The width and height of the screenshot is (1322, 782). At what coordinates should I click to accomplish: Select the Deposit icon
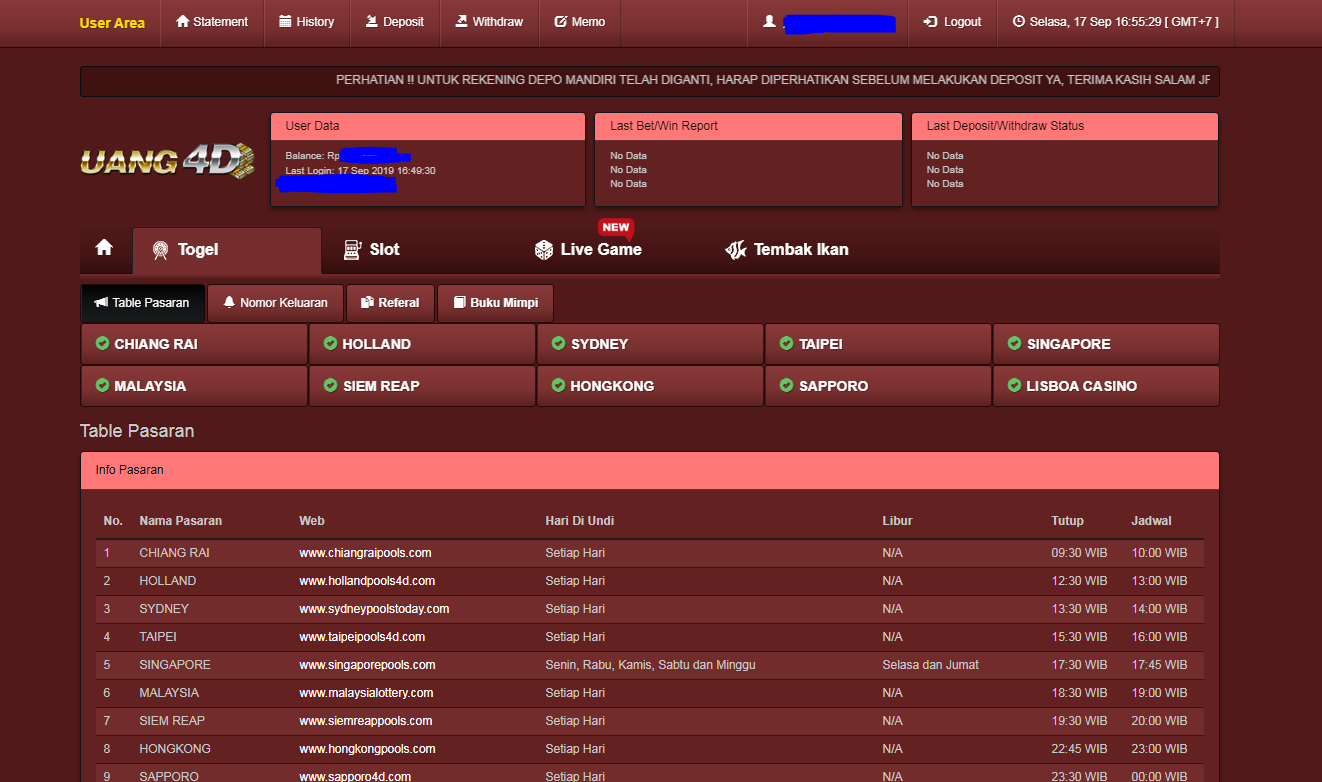tap(373, 20)
